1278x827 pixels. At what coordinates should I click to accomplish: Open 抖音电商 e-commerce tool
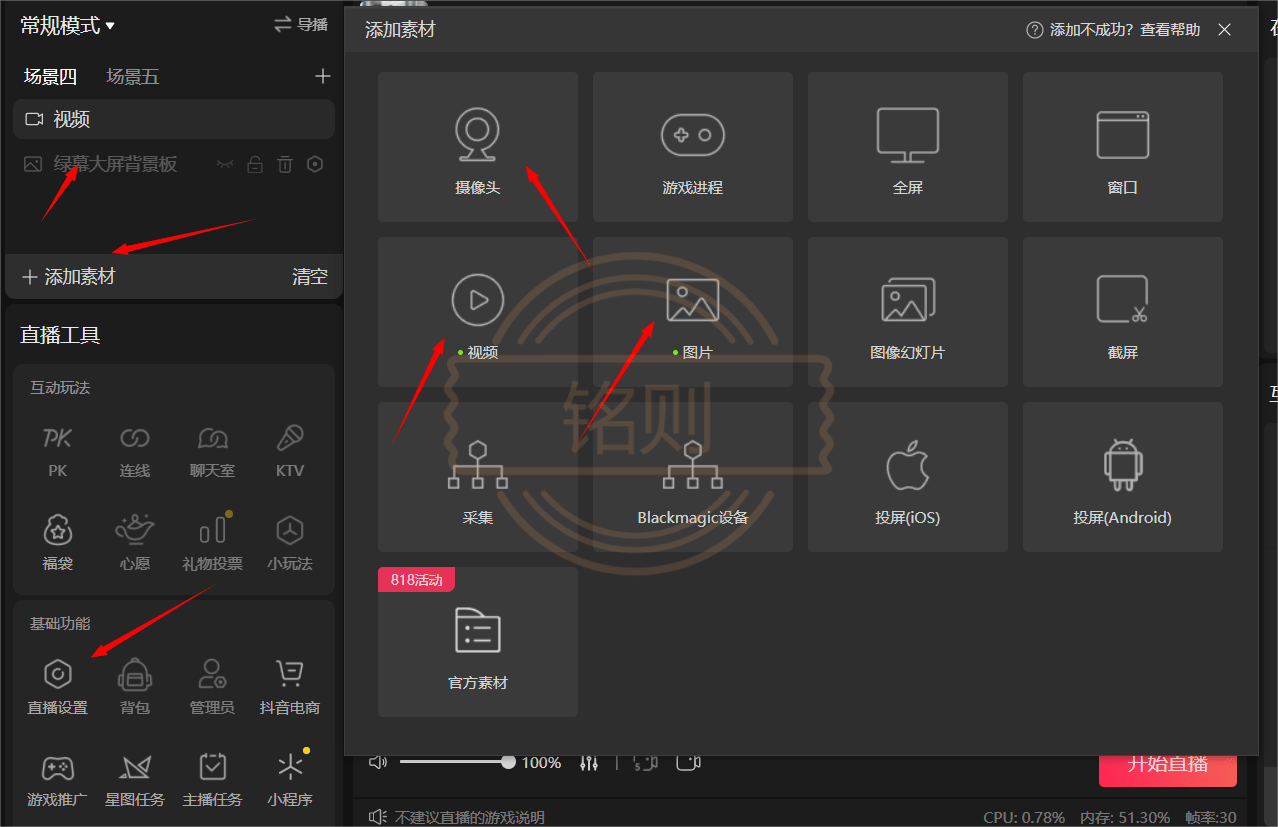coord(290,688)
